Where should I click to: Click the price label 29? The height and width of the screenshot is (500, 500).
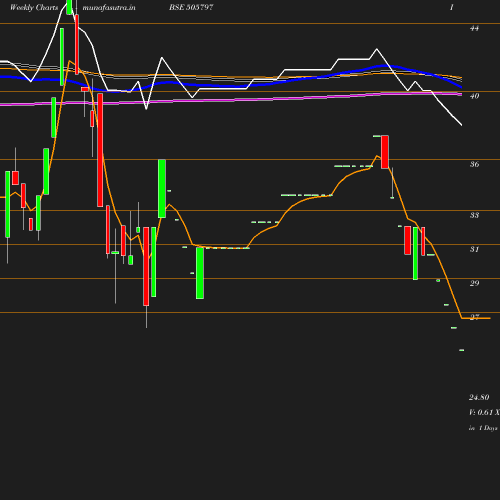coord(474,283)
